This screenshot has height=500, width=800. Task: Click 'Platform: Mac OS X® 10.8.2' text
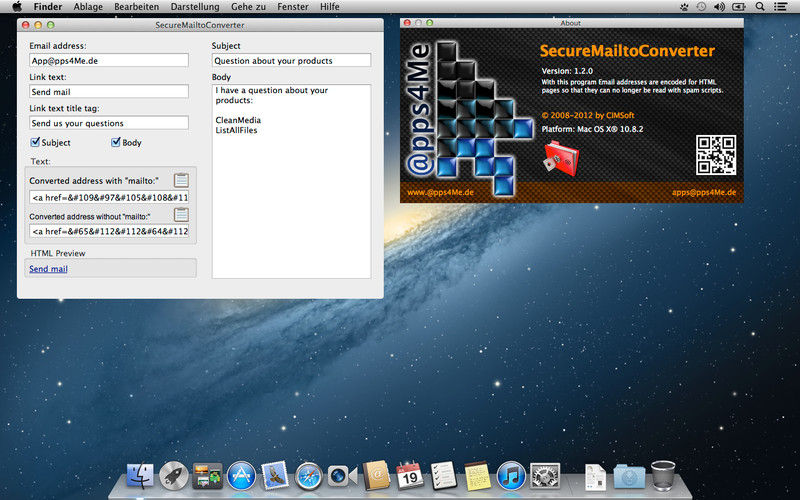[x=592, y=129]
